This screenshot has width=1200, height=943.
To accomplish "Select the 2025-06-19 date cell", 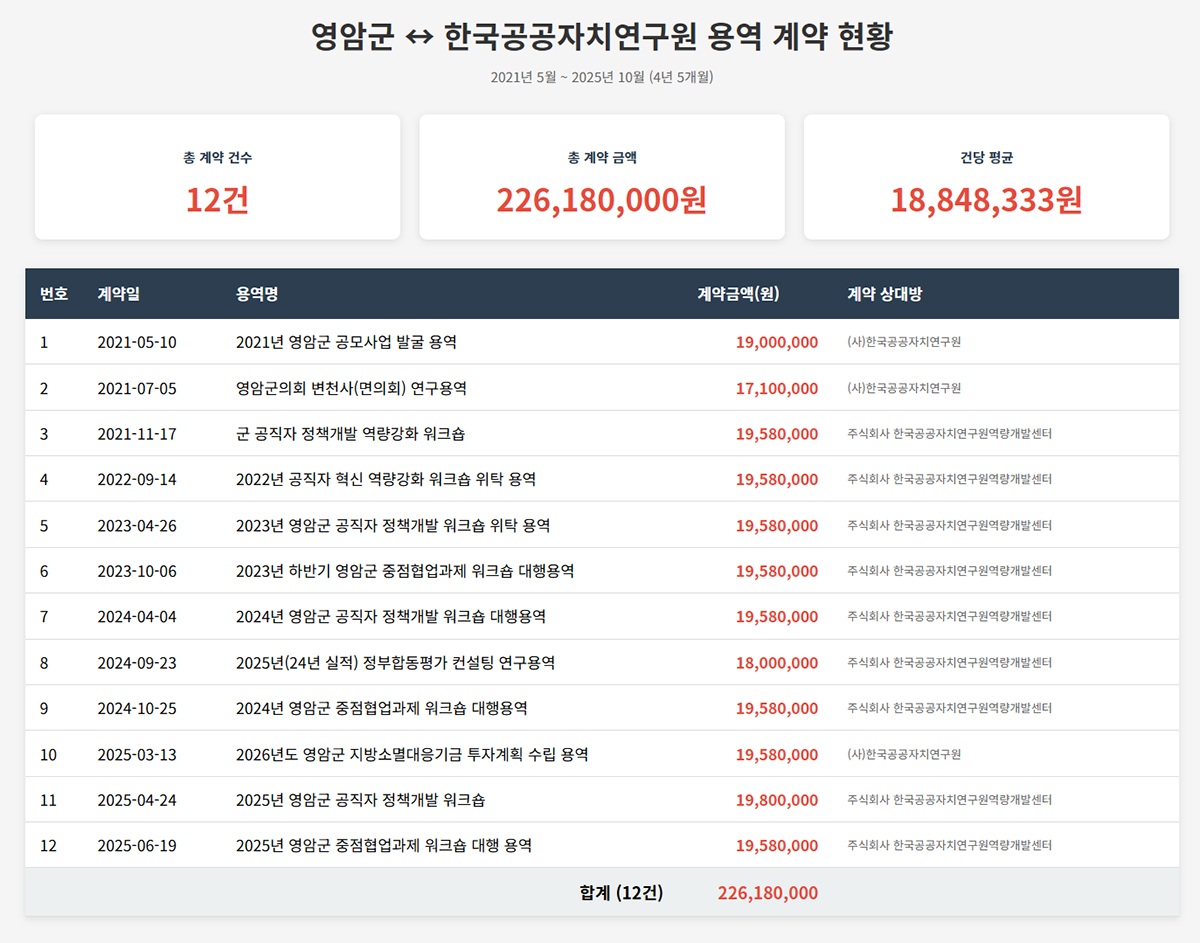I will 137,846.
